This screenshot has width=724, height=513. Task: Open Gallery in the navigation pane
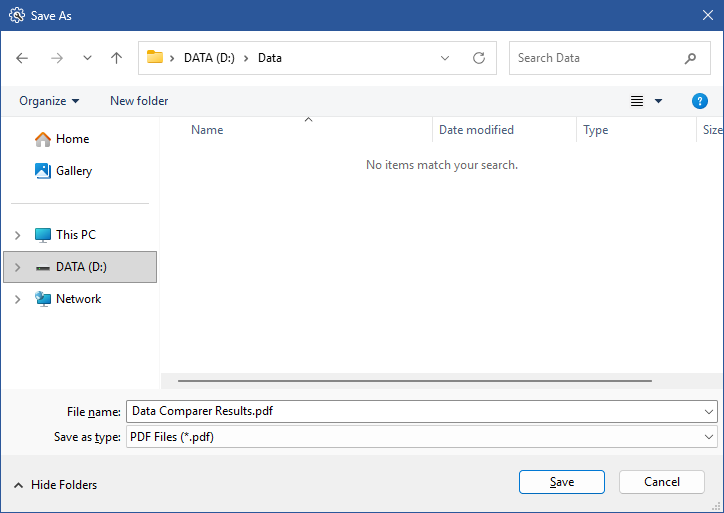[73, 171]
